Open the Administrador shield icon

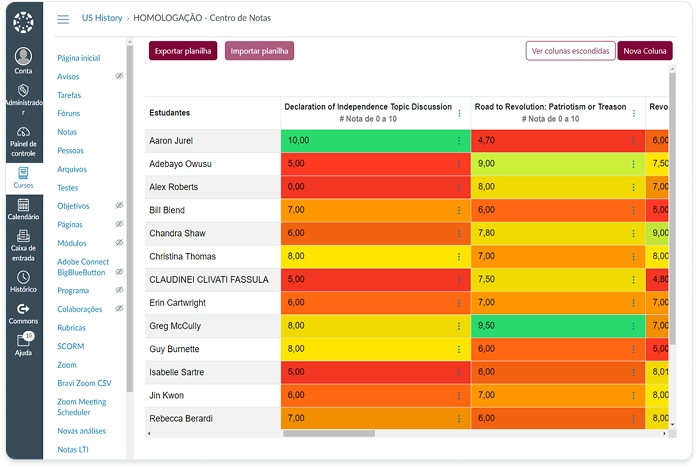pyautogui.click(x=23, y=90)
